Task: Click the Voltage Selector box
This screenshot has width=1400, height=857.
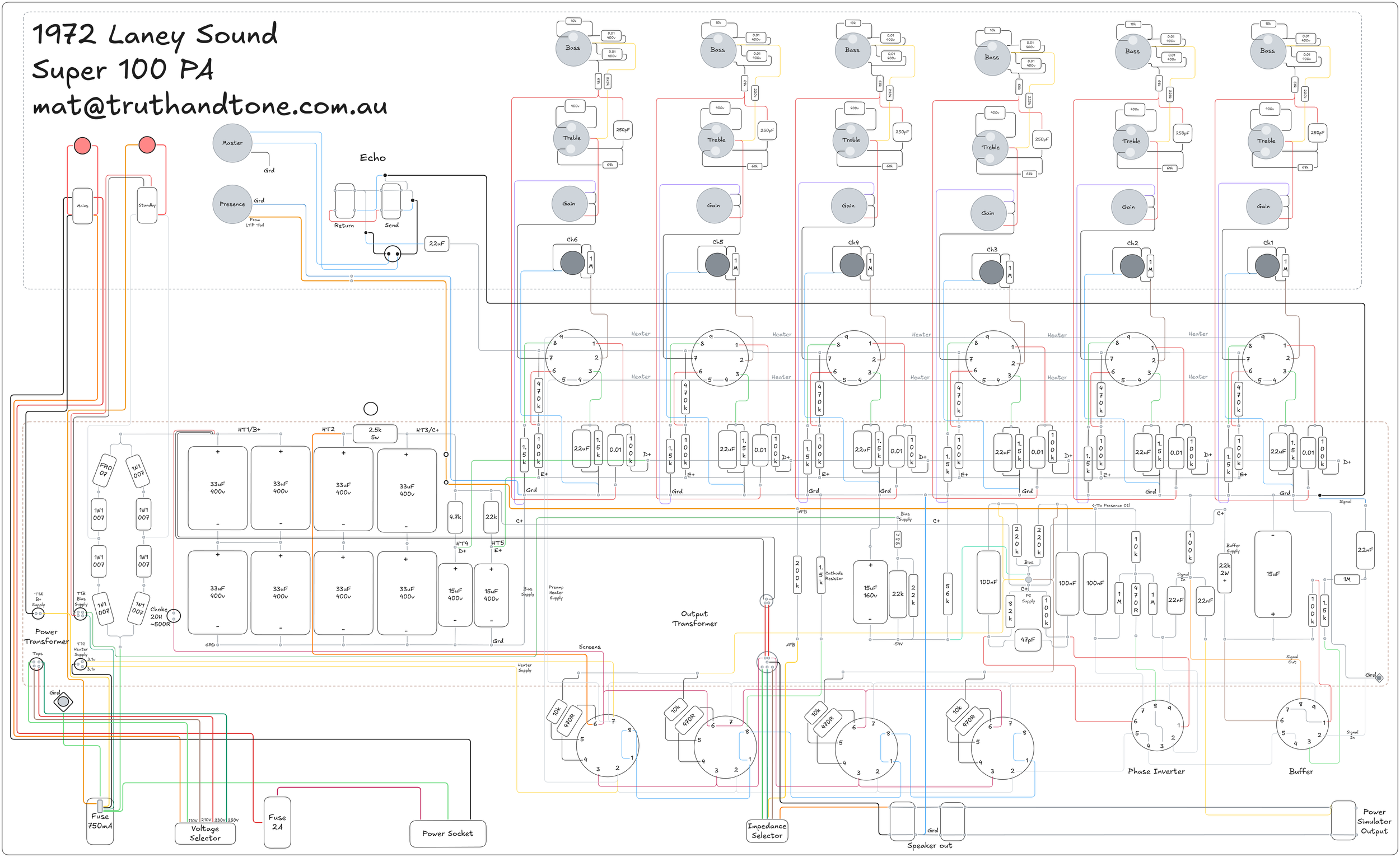Action: tap(205, 833)
